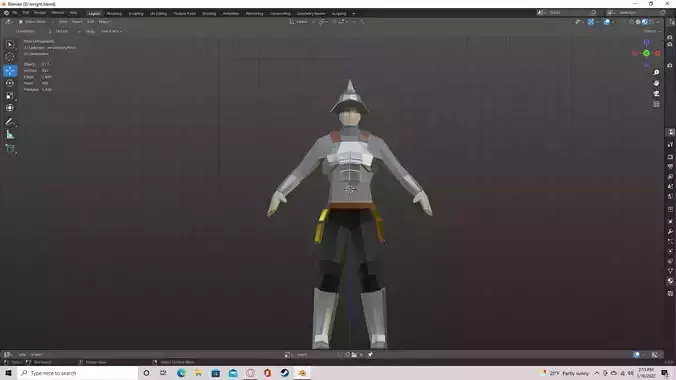Switch to the Sculpting workspace tab
Image resolution: width=676 pixels, height=380 pixels.
(136, 13)
